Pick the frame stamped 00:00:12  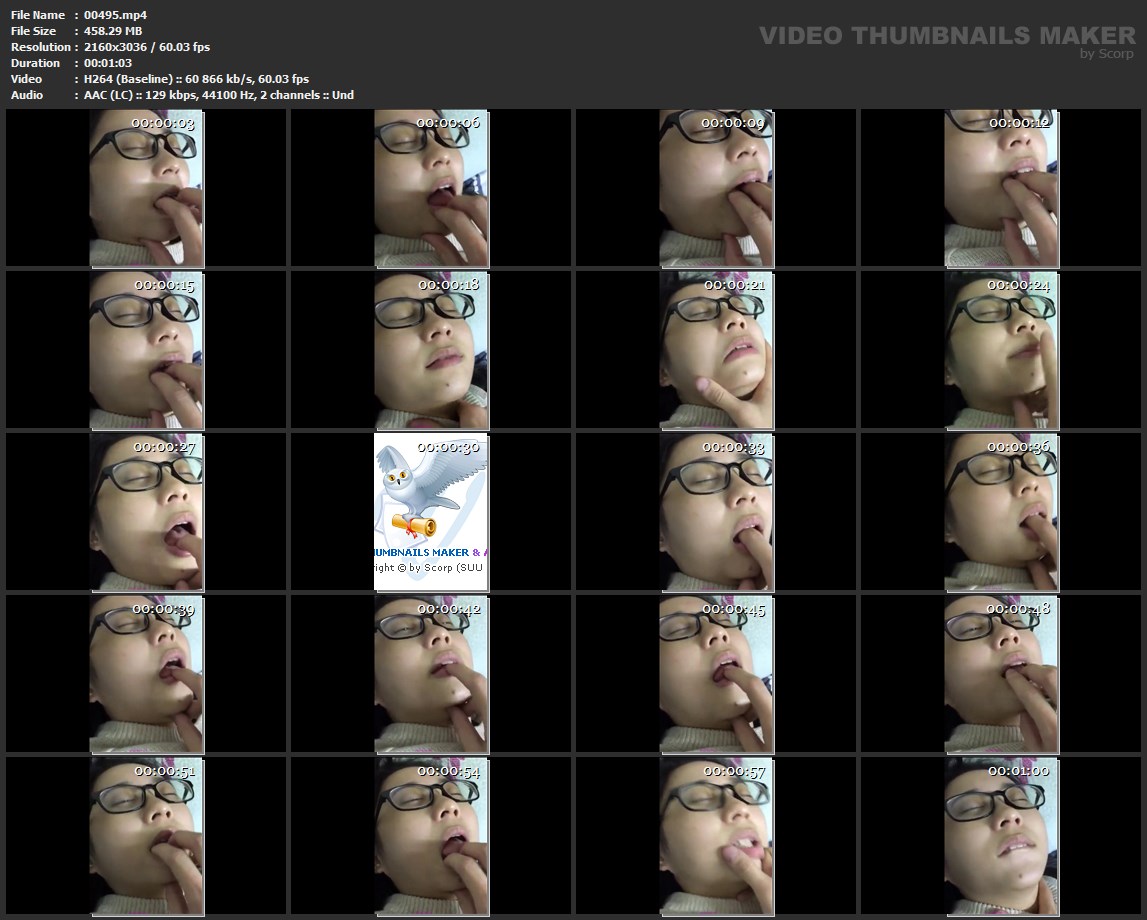[x=1001, y=188]
